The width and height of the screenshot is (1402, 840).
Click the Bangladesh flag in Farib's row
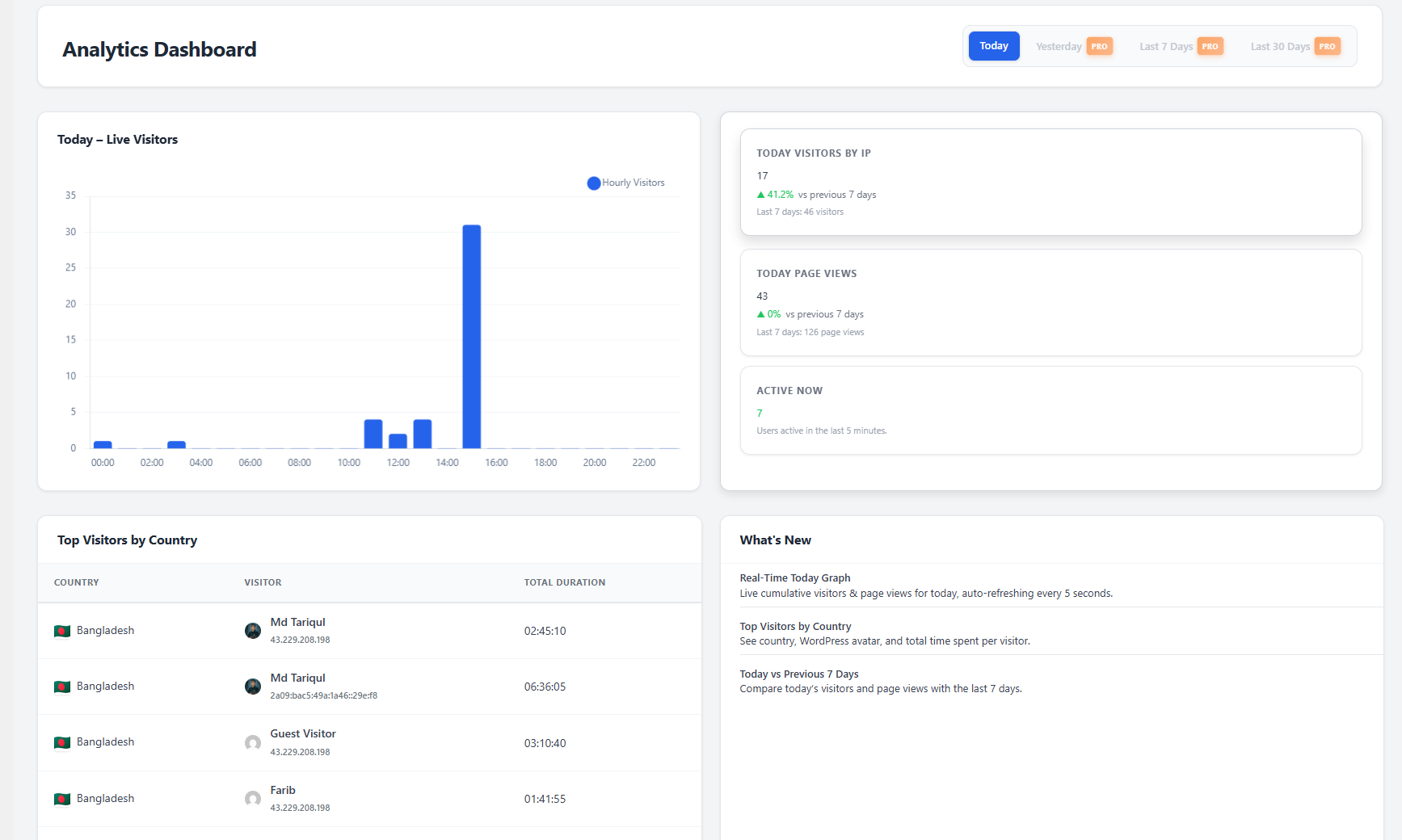[x=62, y=799]
